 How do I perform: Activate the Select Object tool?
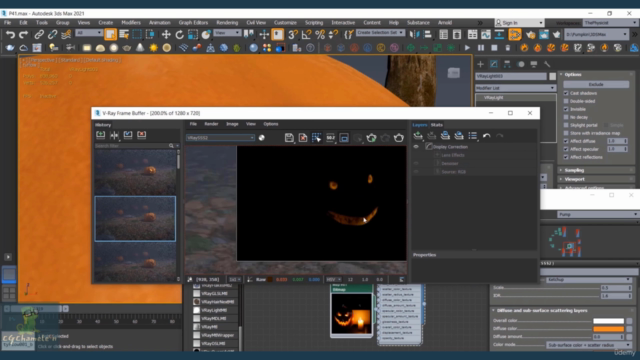pos(110,35)
